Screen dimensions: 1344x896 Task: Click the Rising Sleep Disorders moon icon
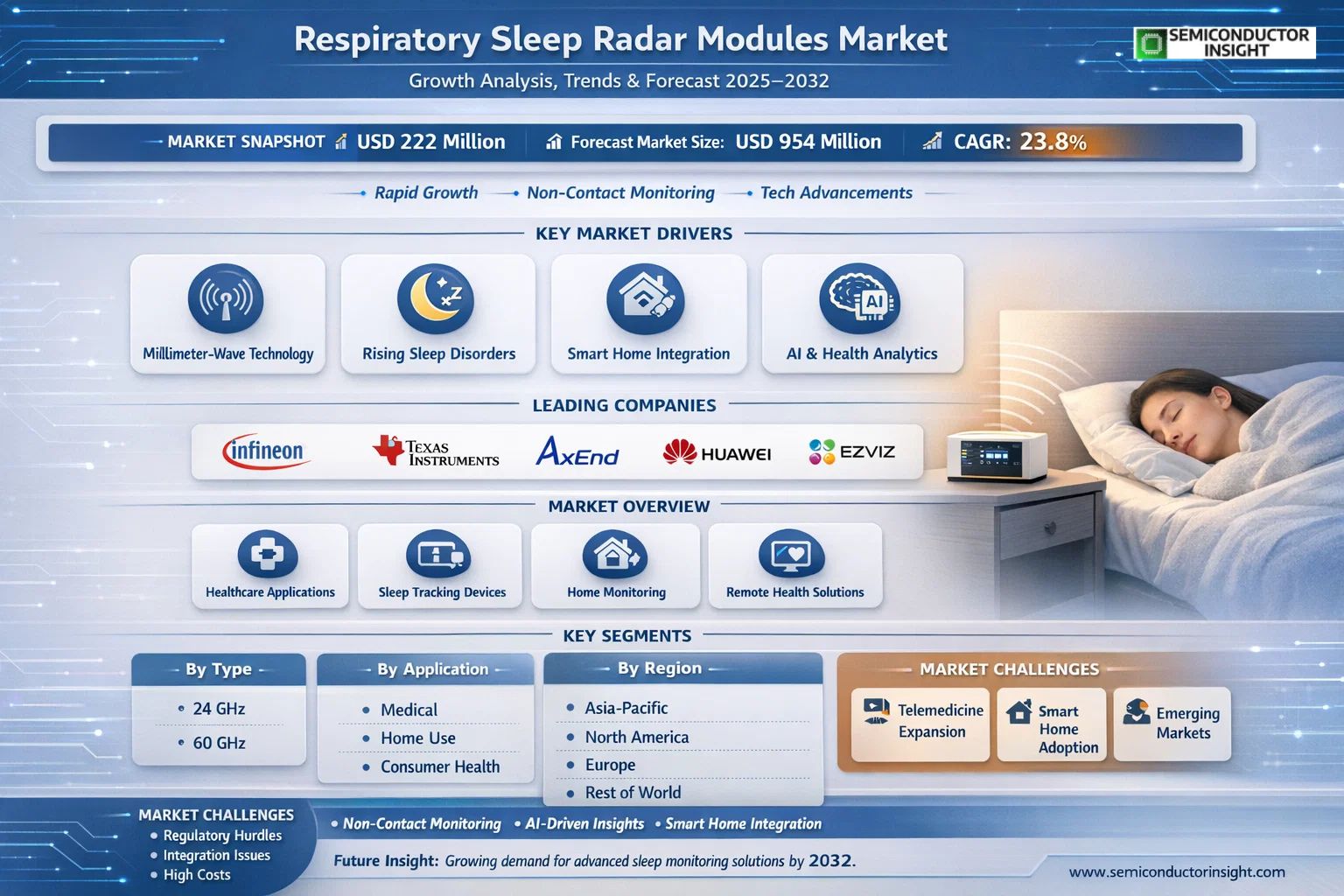(436, 298)
